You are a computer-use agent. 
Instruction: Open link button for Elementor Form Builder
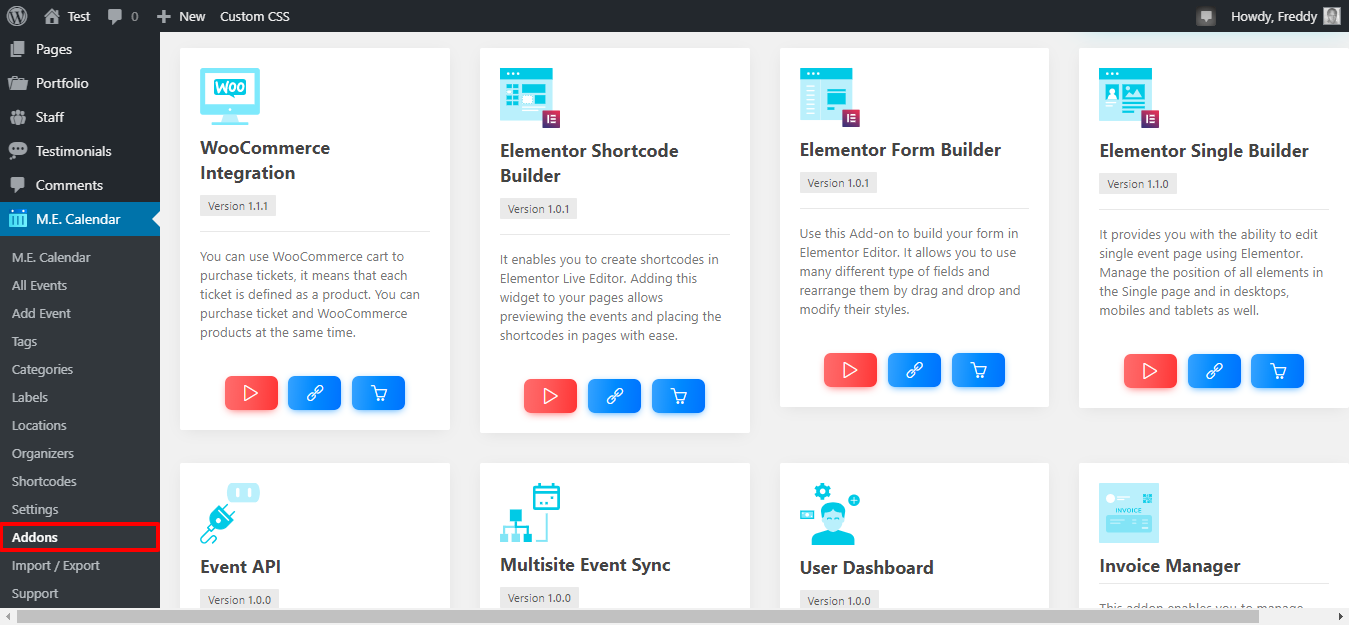tap(914, 370)
